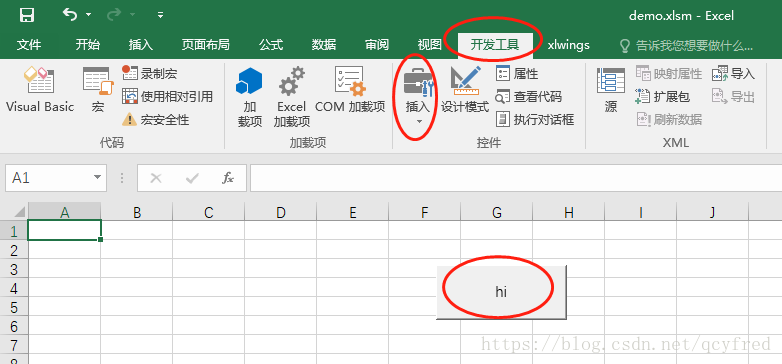Switch to the 审阅 tab
782x364 pixels.
coord(377,45)
